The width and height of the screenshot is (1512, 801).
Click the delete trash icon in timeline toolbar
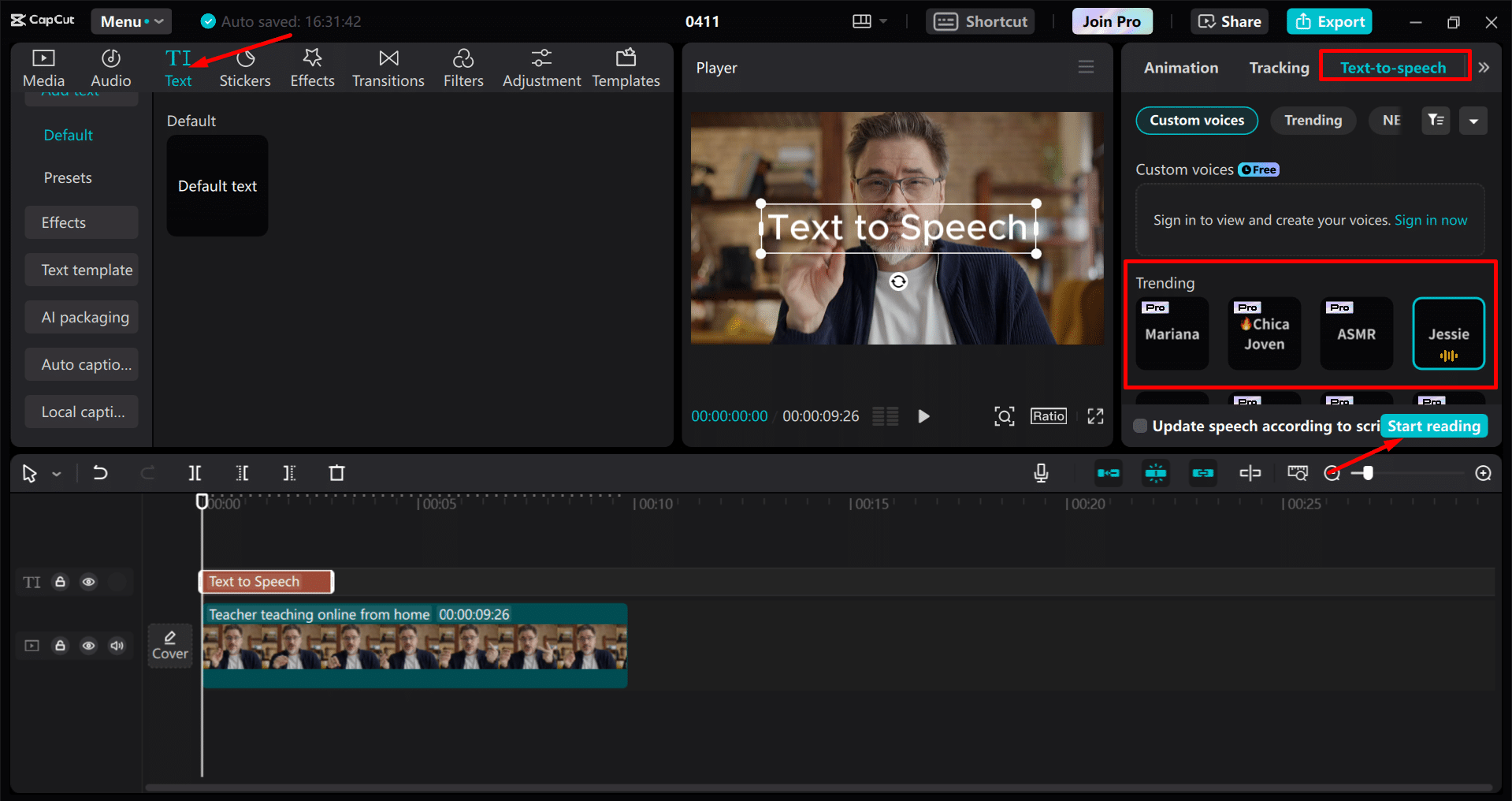336,473
